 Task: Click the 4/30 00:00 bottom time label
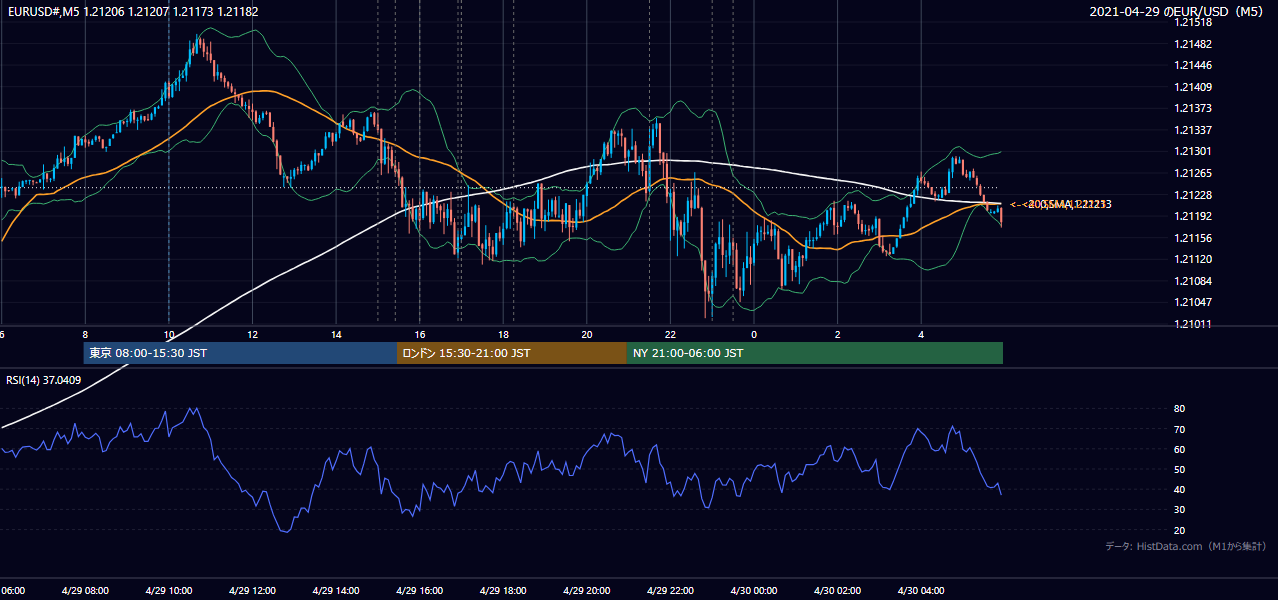(754, 591)
